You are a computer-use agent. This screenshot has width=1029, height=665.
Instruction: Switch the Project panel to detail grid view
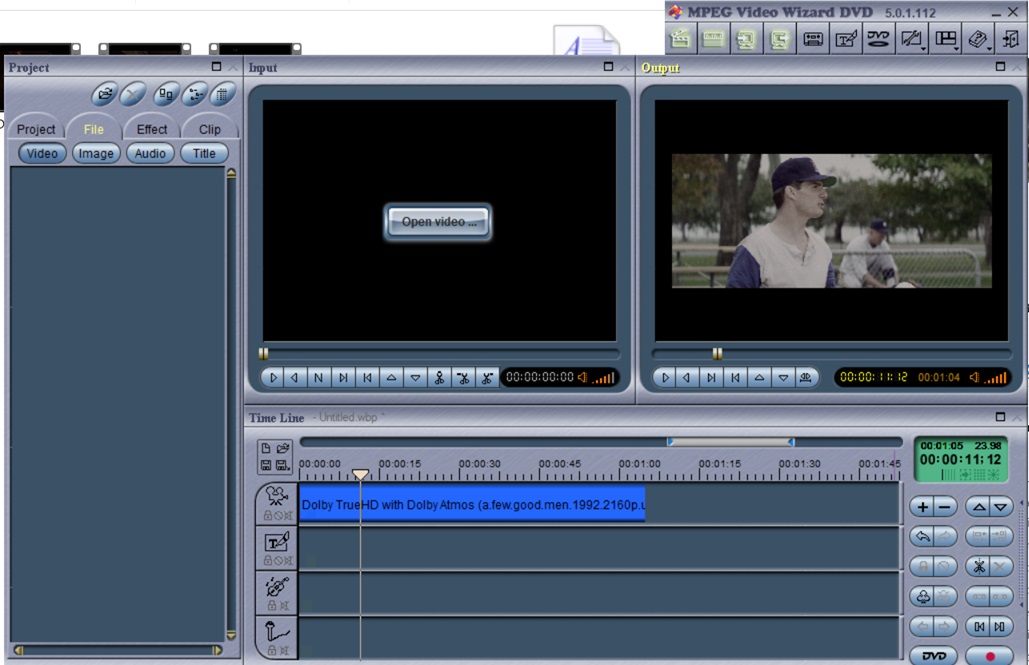click(223, 95)
